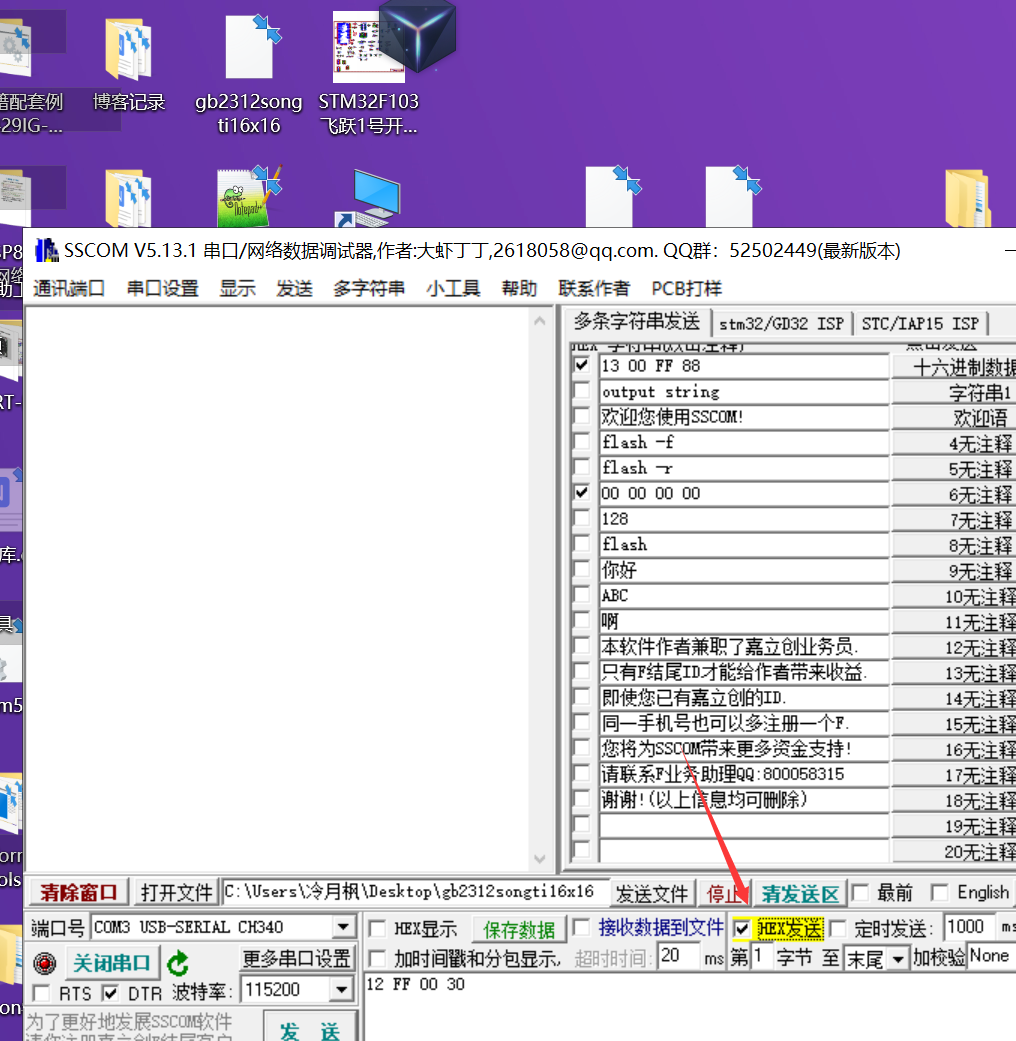Open the 帮助 menu
1016x1041 pixels.
click(519, 288)
